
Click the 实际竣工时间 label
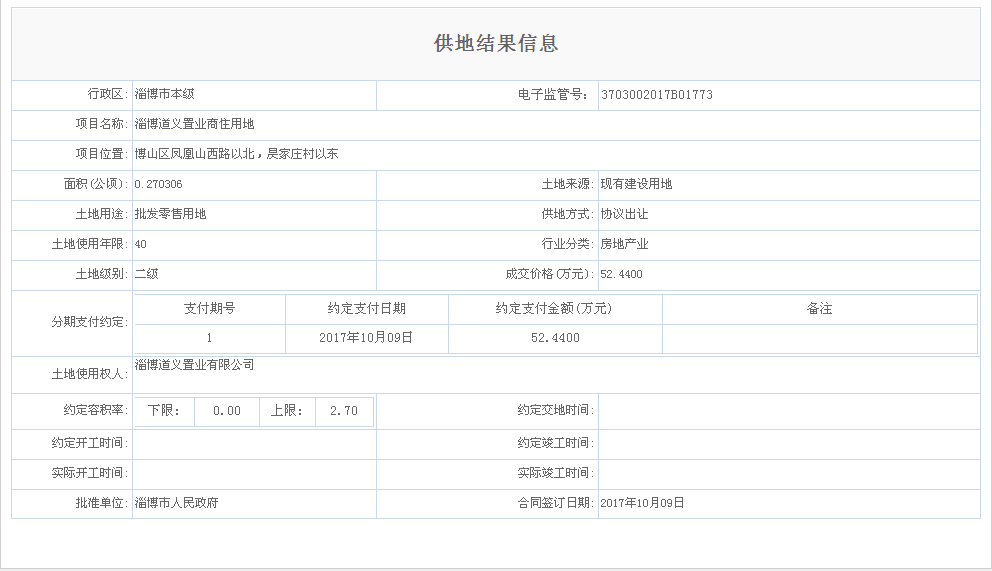555,473
